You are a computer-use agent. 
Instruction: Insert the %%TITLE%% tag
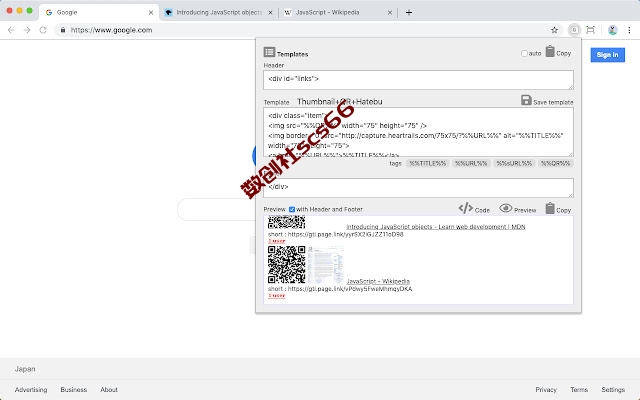427,163
